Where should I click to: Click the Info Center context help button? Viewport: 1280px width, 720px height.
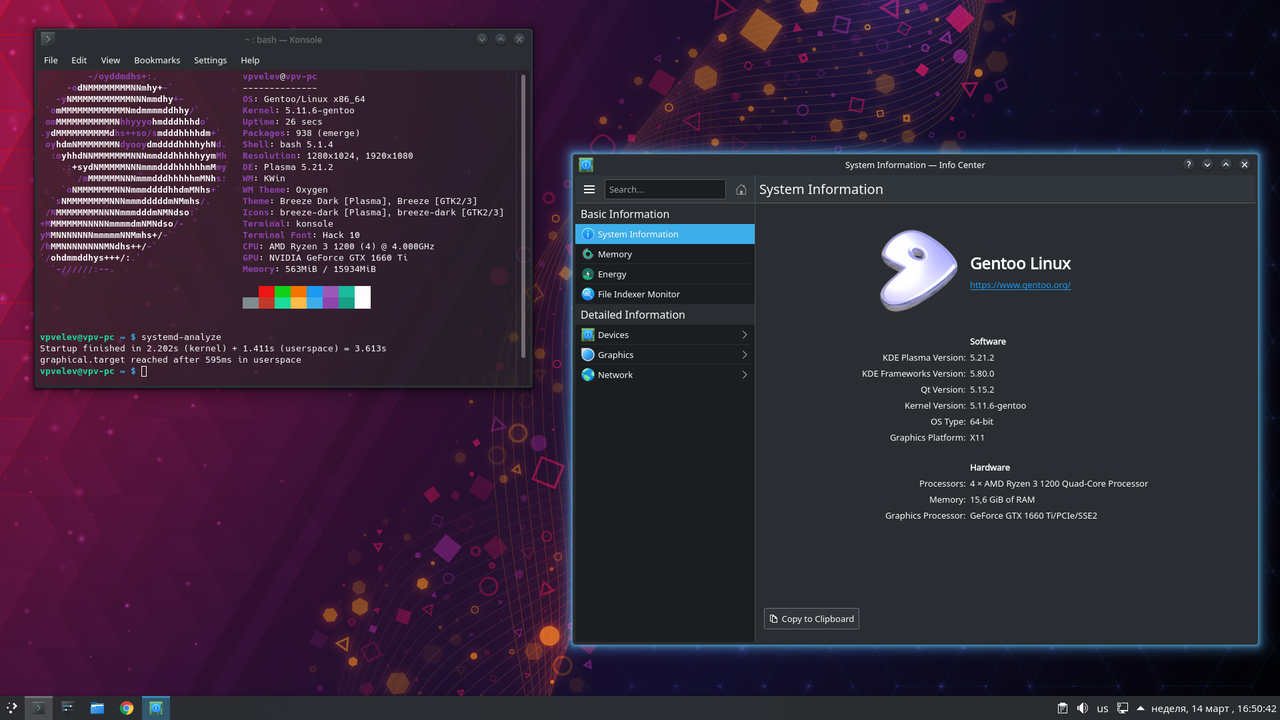[x=1188, y=164]
